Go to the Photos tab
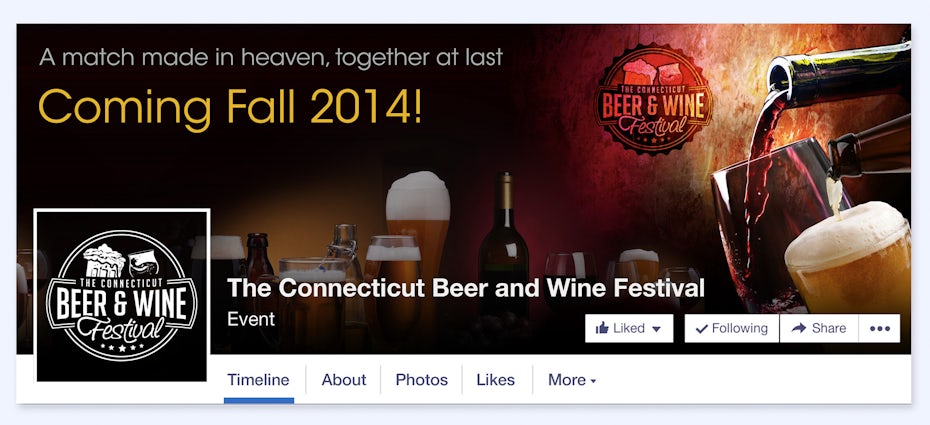 (x=420, y=380)
